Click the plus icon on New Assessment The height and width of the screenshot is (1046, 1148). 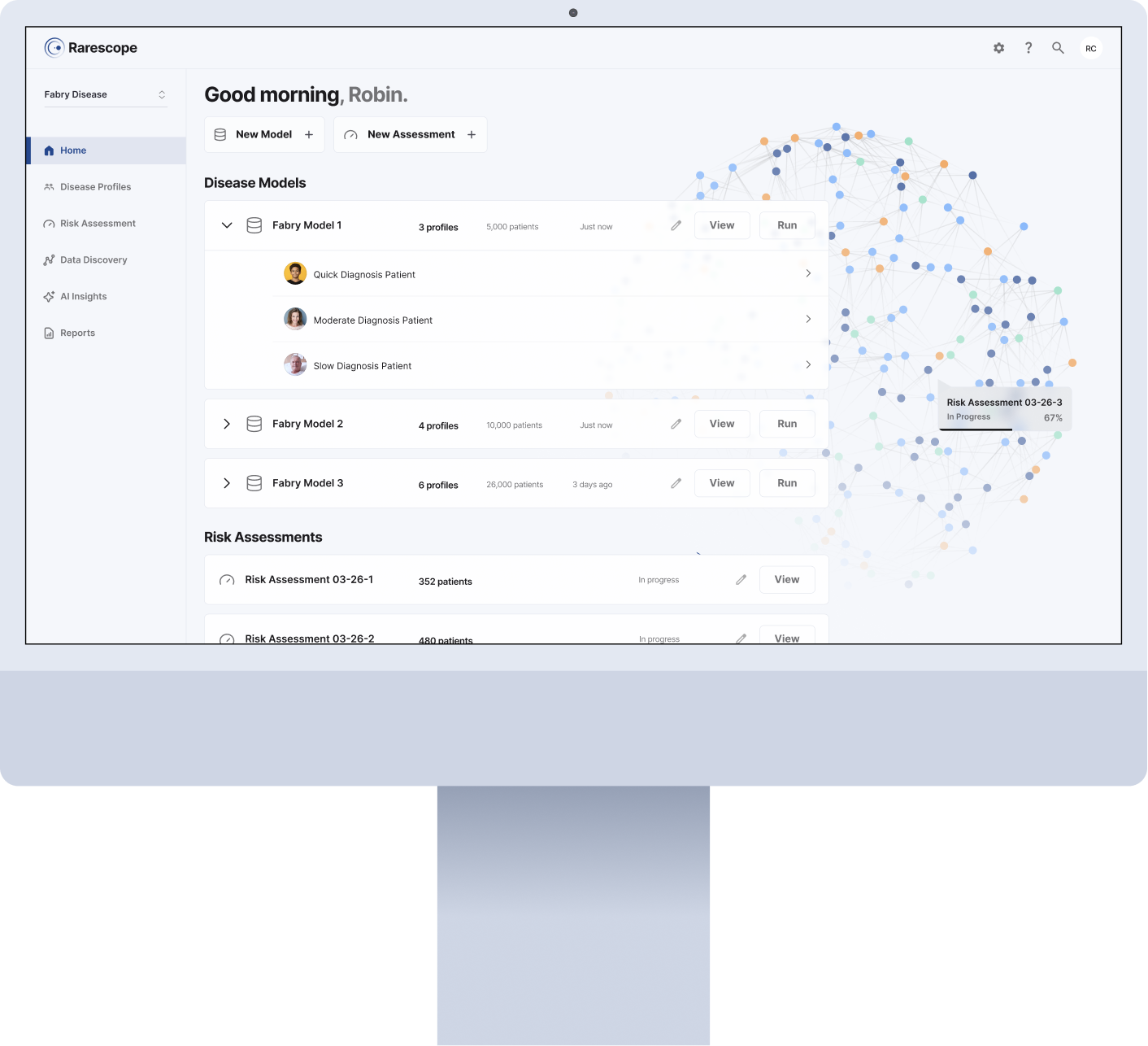(x=472, y=135)
